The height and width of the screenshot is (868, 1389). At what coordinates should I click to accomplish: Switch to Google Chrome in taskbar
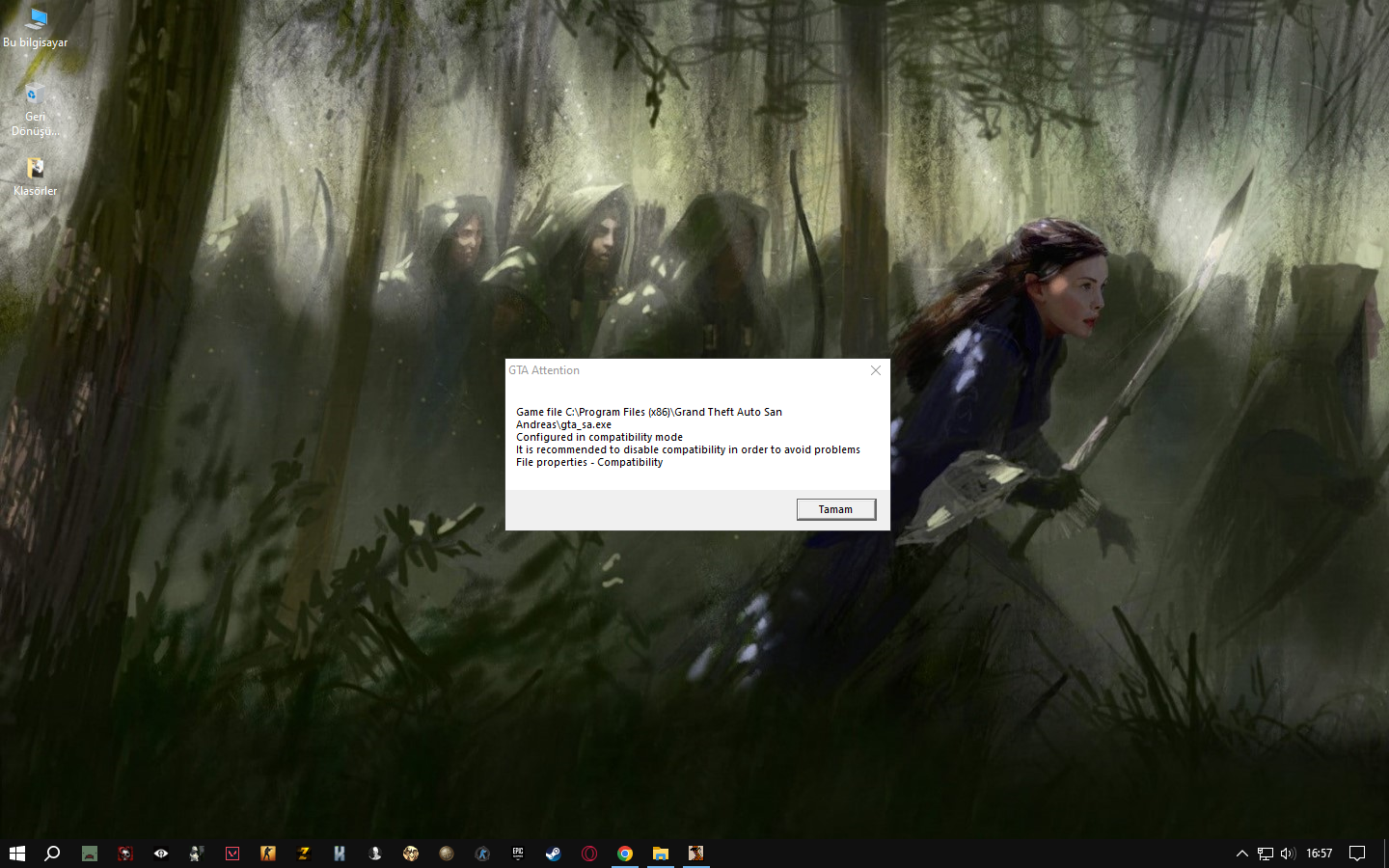[625, 854]
